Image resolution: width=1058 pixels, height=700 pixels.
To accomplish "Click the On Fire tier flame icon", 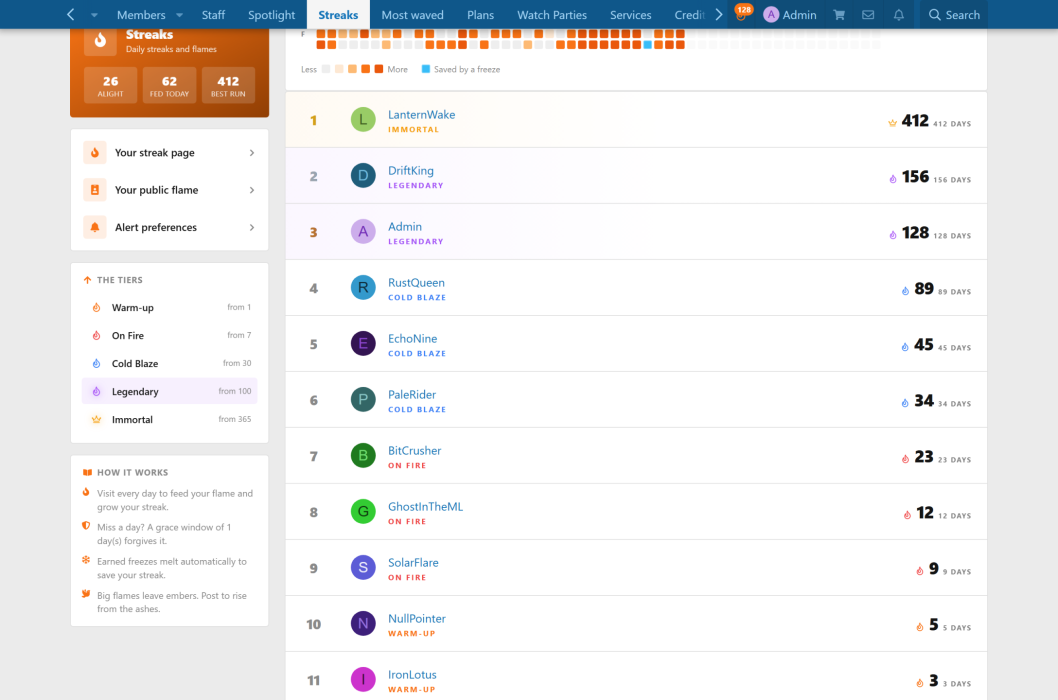I will (96, 335).
